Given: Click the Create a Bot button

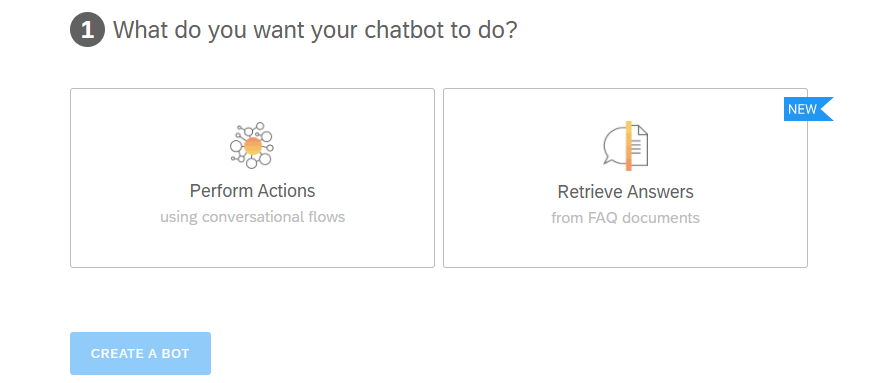Looking at the screenshot, I should coord(140,353).
